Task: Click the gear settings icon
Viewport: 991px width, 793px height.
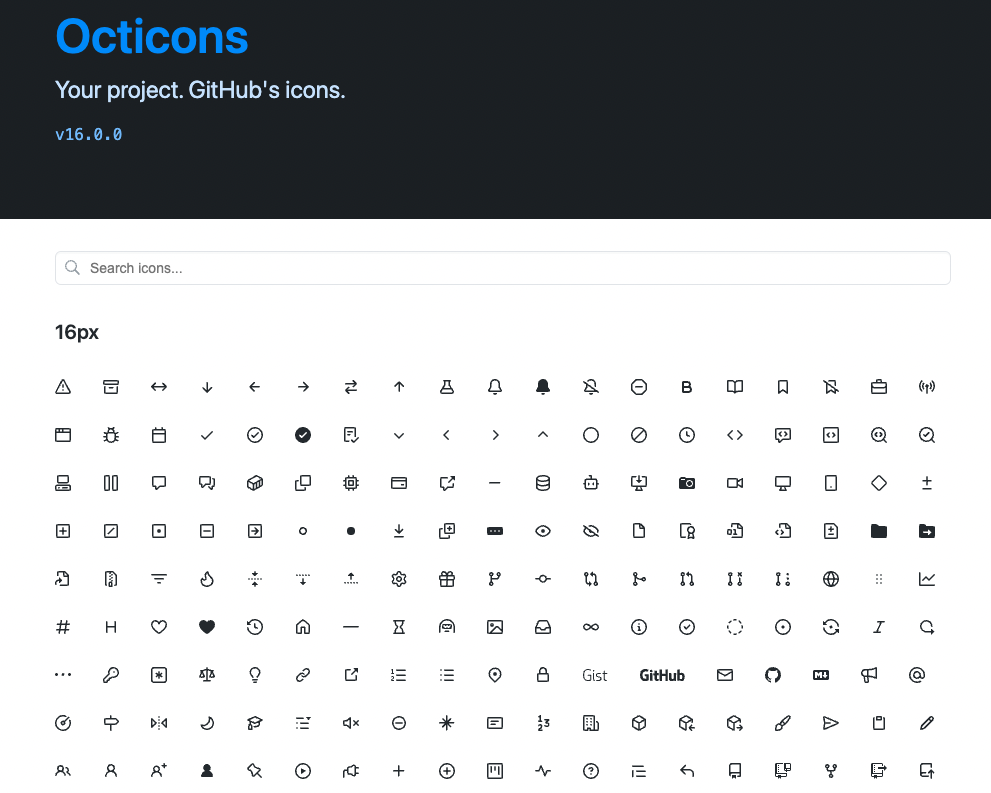Action: click(399, 579)
